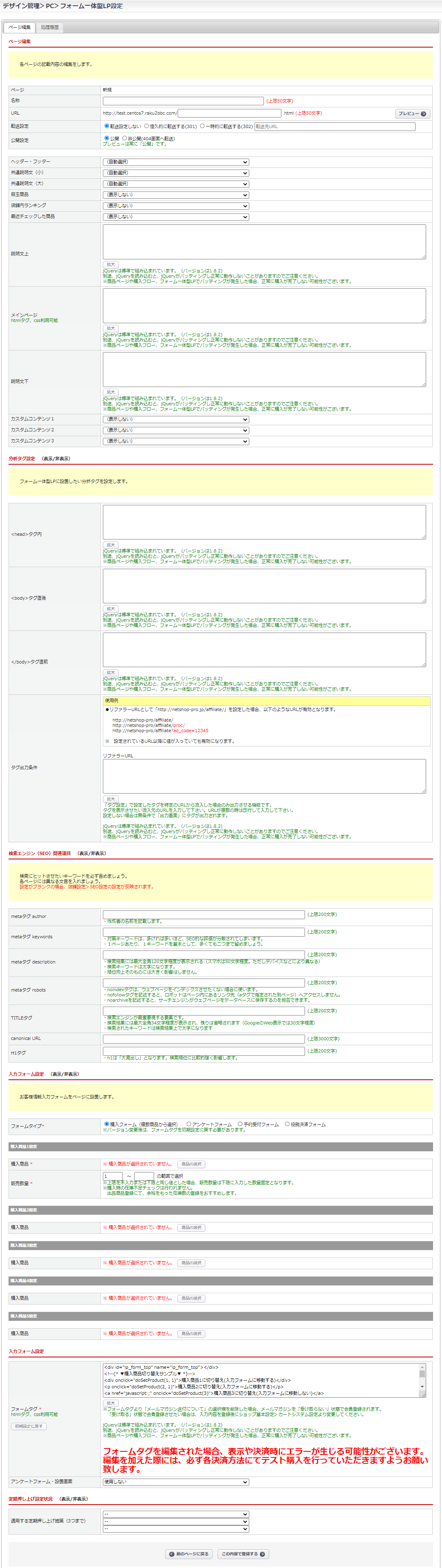
Task: Click the H1タグ input field
Action: tap(204, 1051)
